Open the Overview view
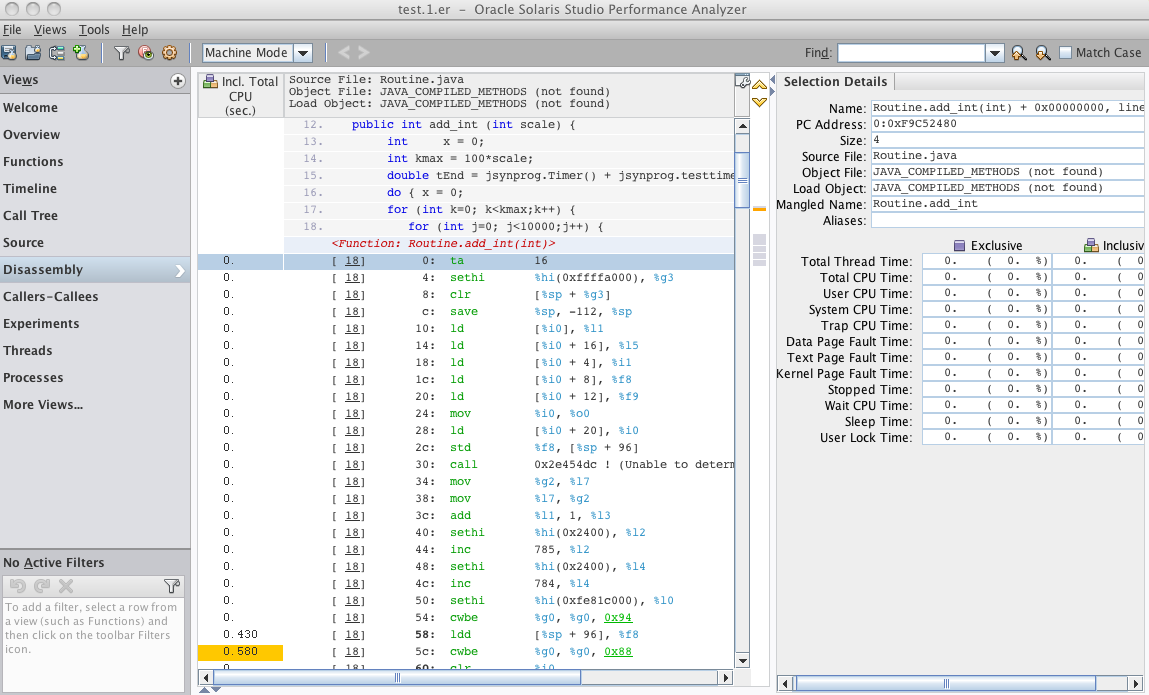 pos(95,135)
